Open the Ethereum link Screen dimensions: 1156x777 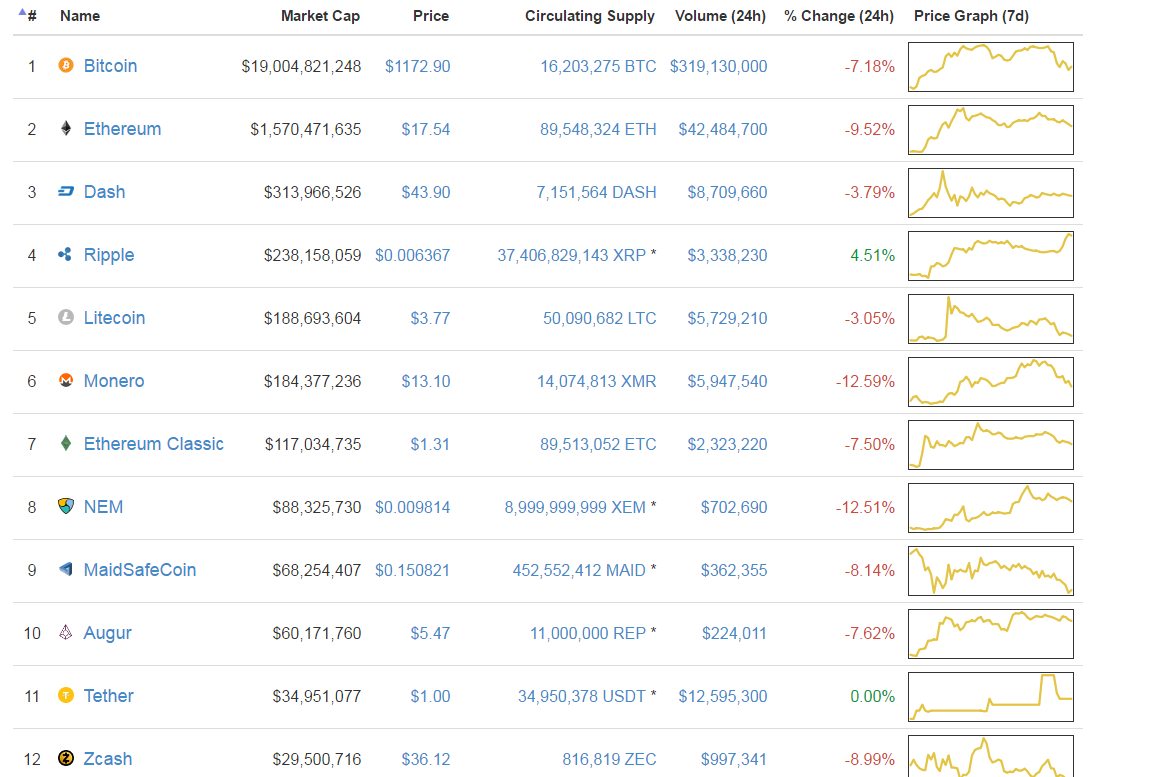122,129
